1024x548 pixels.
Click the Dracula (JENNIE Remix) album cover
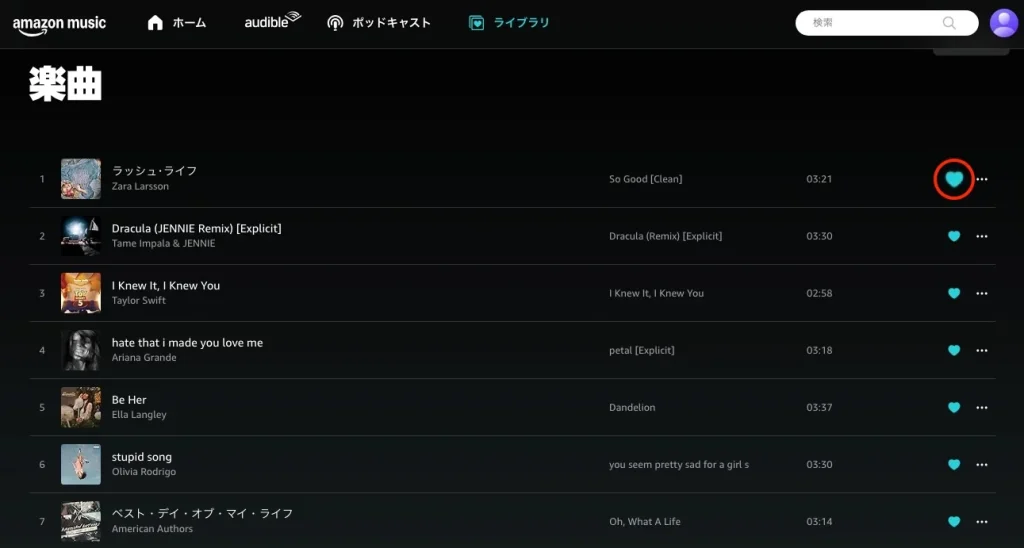tap(81, 236)
